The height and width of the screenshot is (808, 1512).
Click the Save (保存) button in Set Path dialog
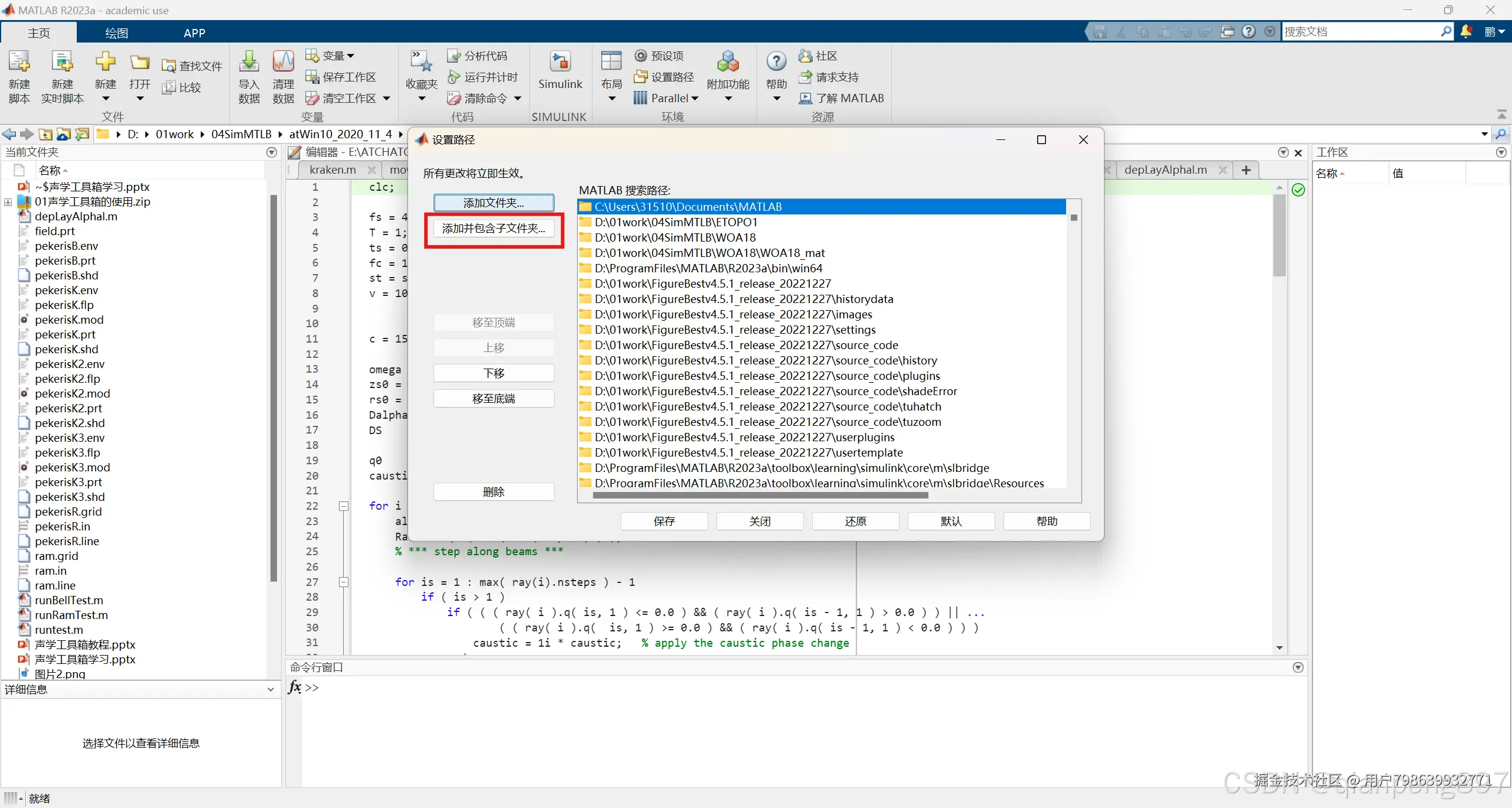(664, 521)
